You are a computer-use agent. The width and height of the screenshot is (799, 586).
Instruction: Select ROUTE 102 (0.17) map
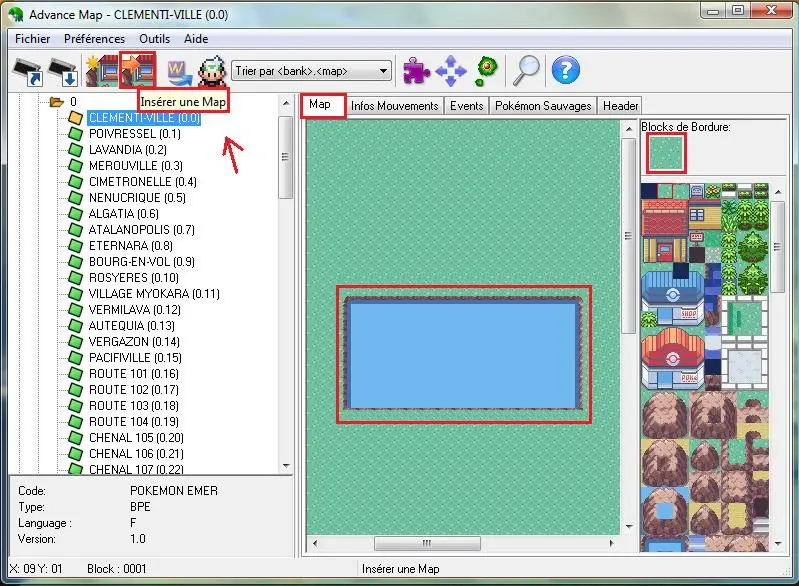tap(134, 390)
